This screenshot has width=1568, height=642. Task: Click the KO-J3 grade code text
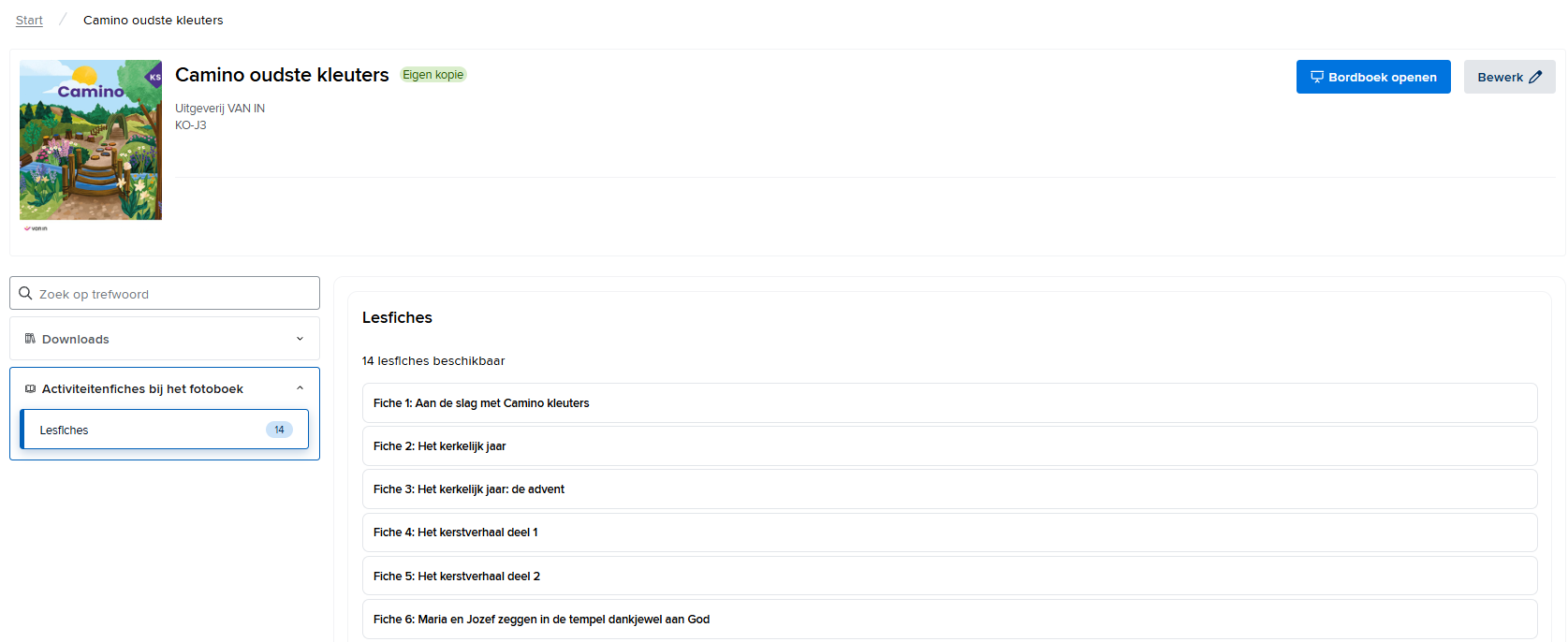[191, 125]
